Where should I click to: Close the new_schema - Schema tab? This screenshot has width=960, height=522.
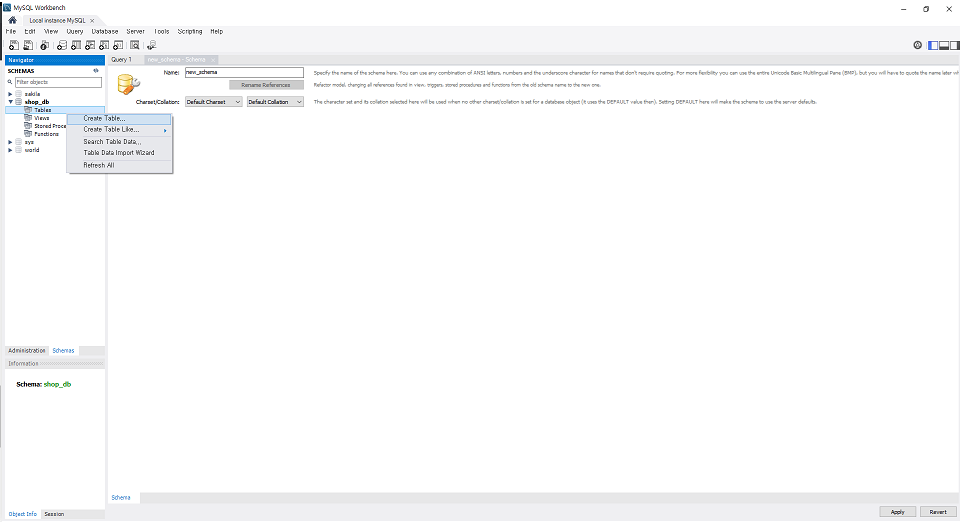[x=213, y=60]
